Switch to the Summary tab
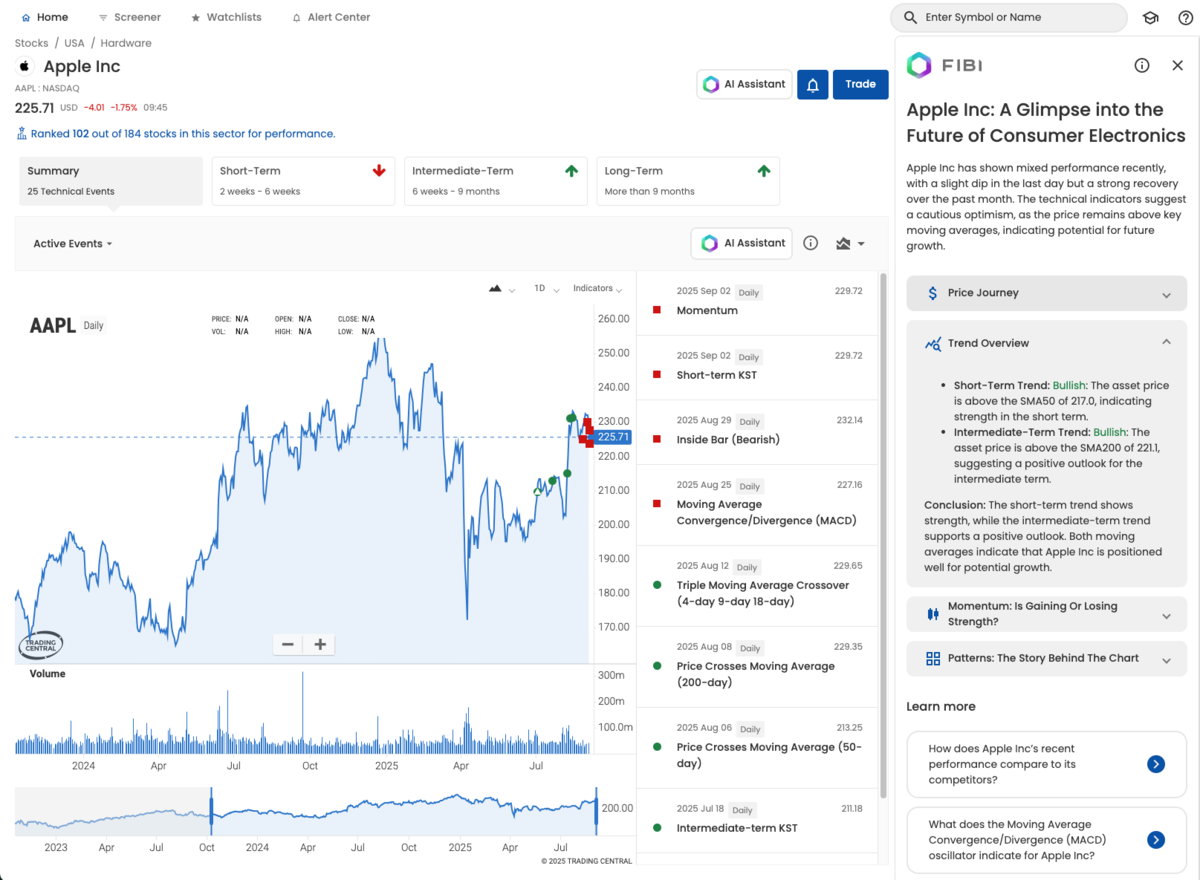This screenshot has width=1200, height=880. pos(110,180)
